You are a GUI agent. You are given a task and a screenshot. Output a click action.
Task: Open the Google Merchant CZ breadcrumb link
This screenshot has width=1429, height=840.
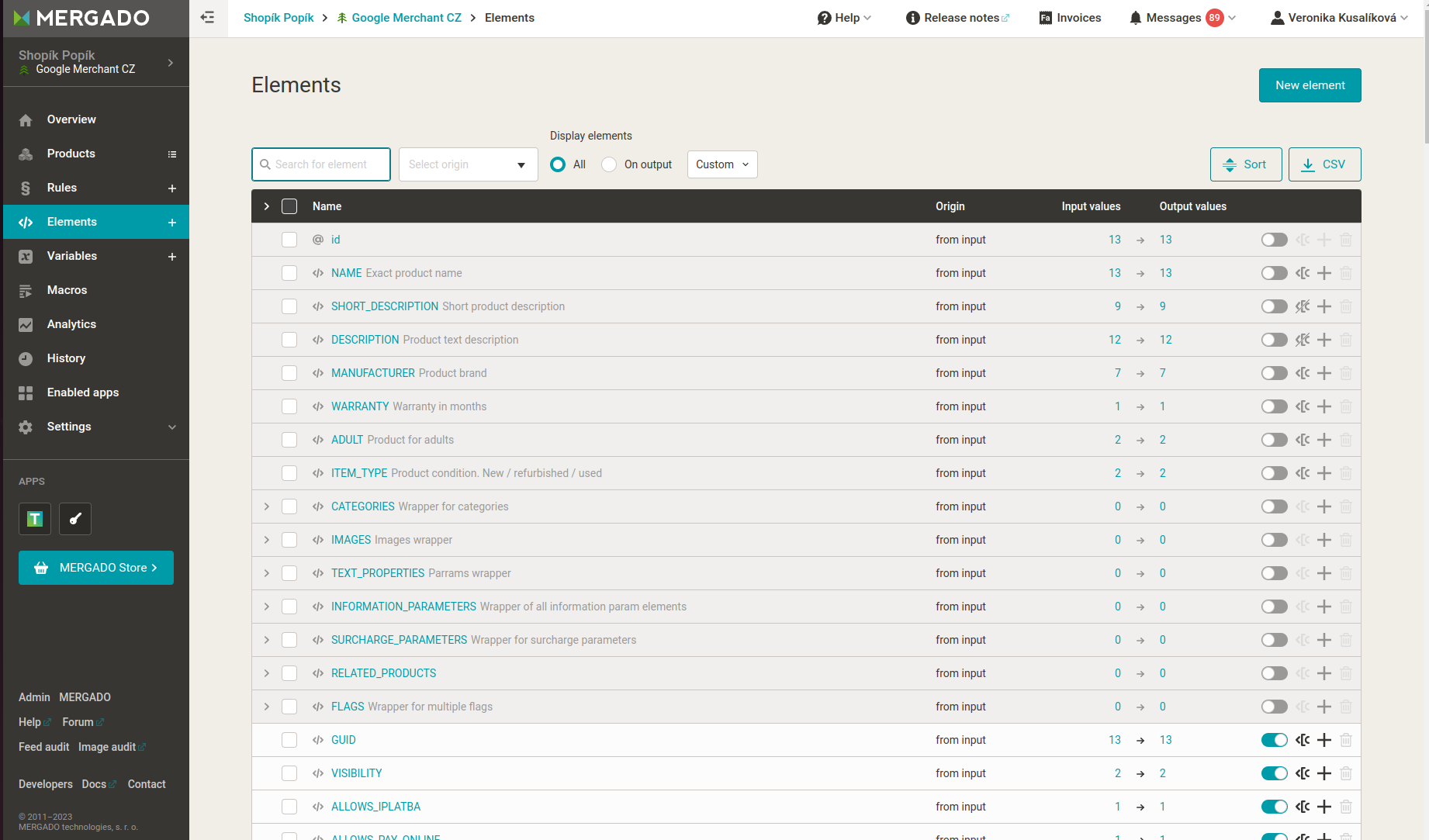(x=399, y=18)
